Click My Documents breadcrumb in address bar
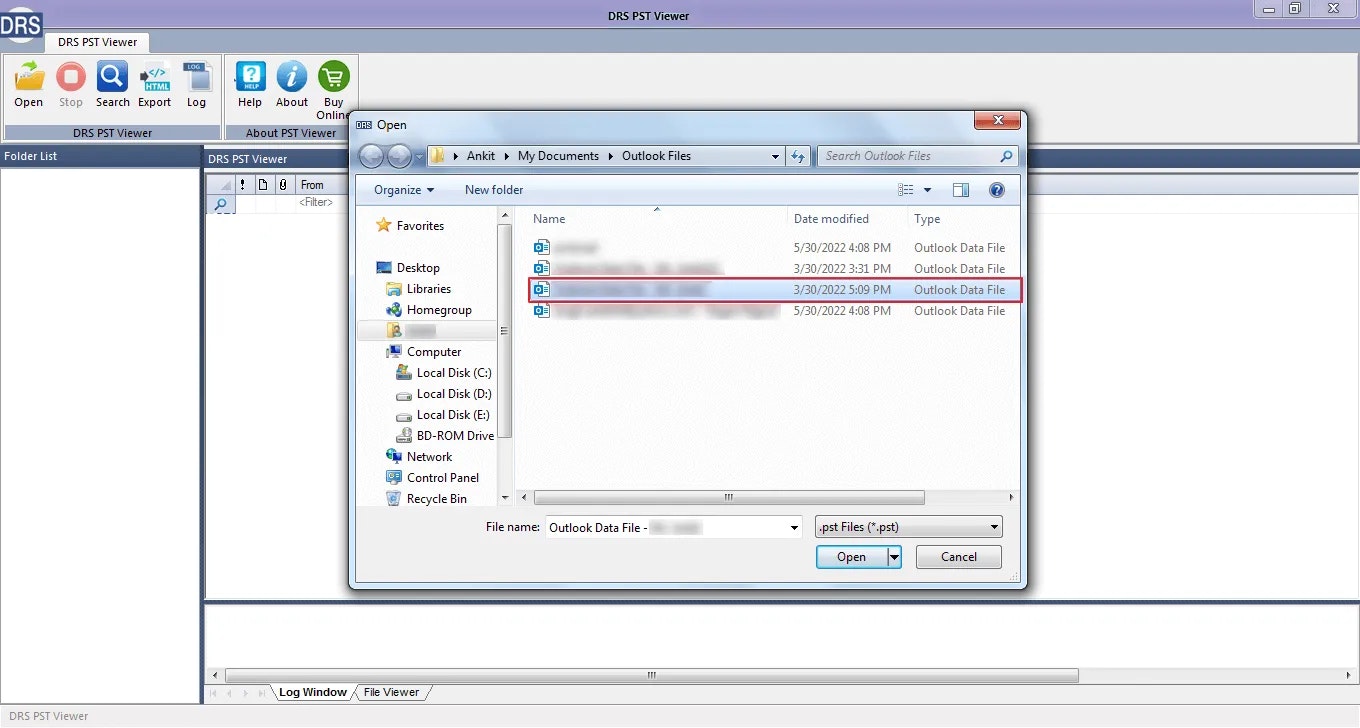The height and width of the screenshot is (728, 1360). [558, 156]
